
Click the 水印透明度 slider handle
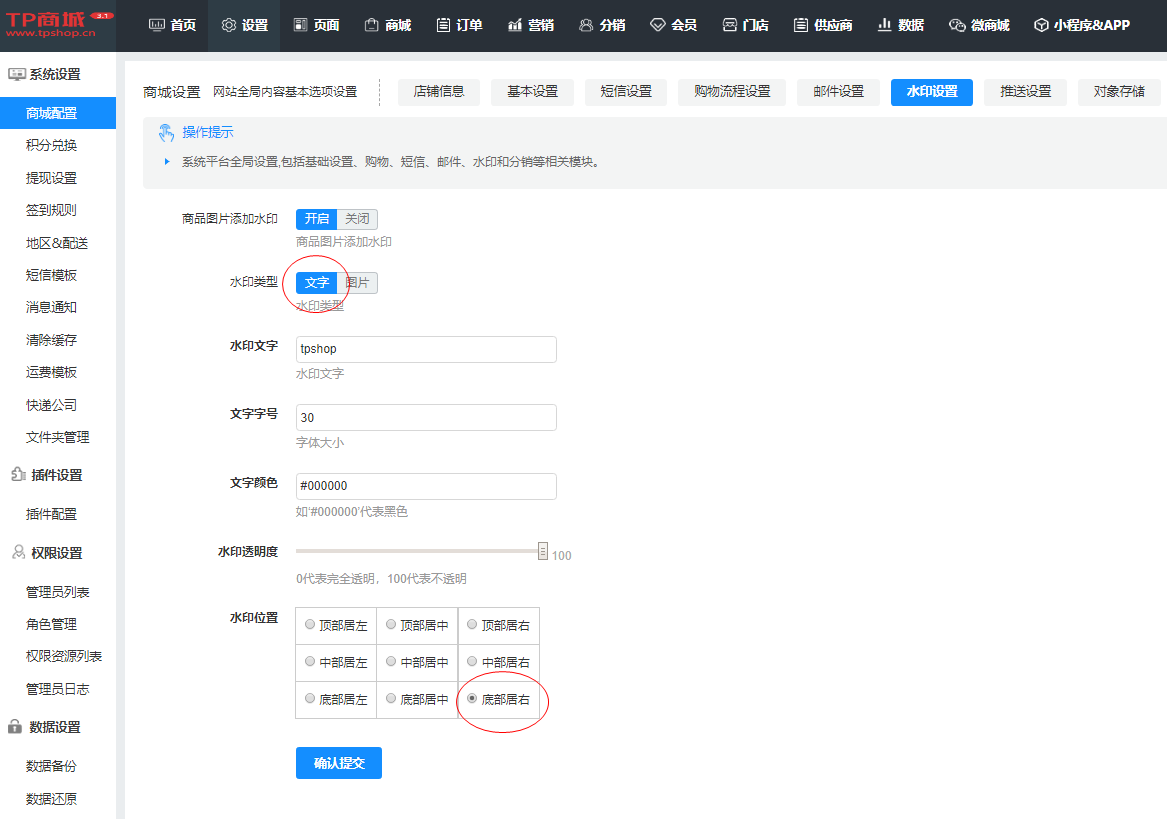click(x=543, y=551)
